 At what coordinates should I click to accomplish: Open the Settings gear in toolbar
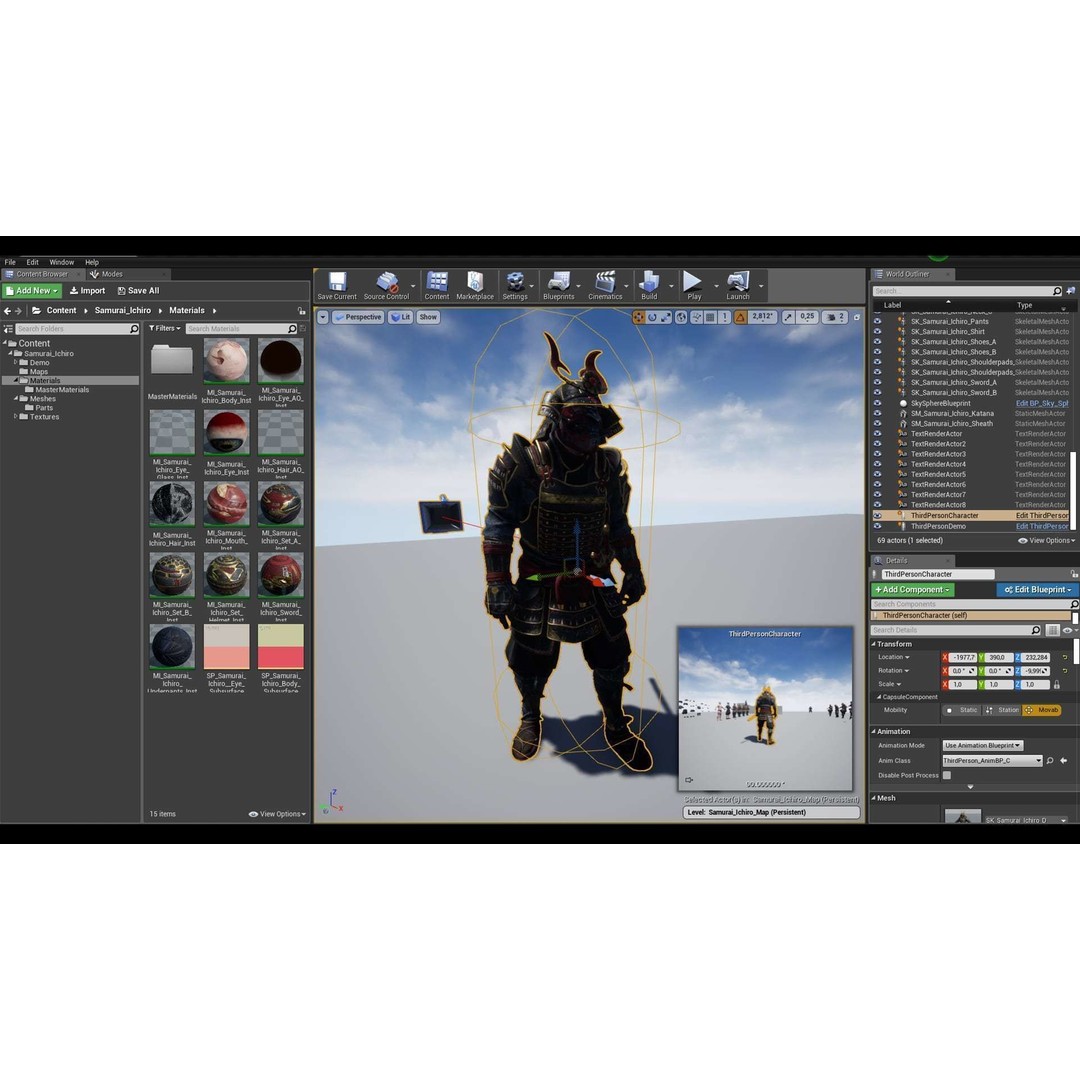(x=515, y=285)
